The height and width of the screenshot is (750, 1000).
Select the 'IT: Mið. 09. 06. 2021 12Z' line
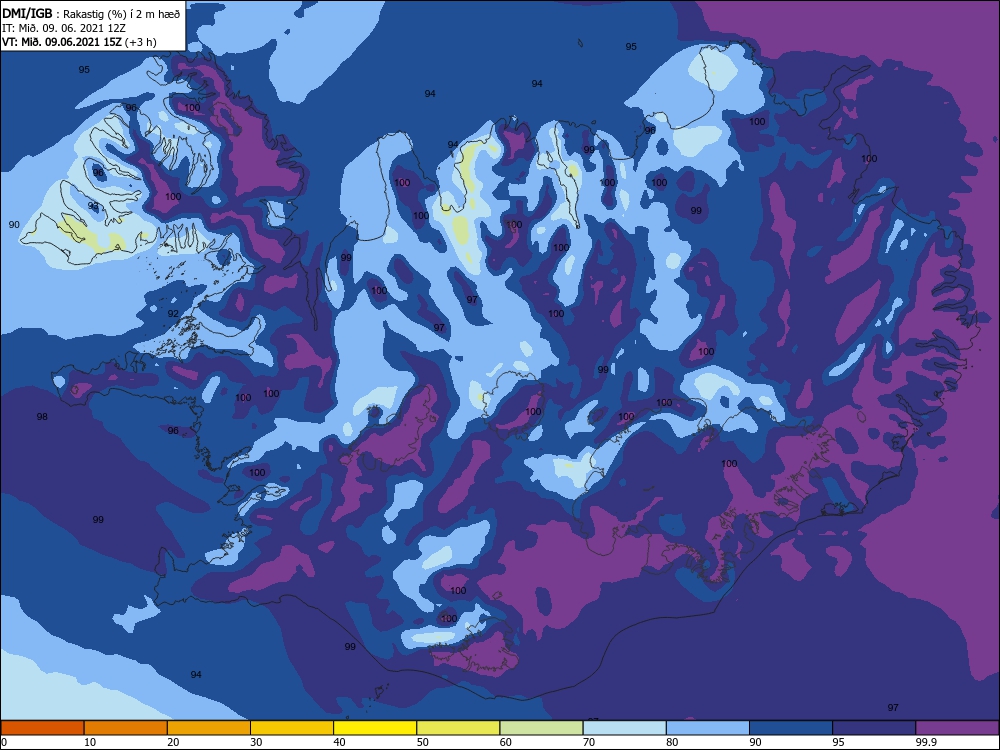pyautogui.click(x=64, y=28)
